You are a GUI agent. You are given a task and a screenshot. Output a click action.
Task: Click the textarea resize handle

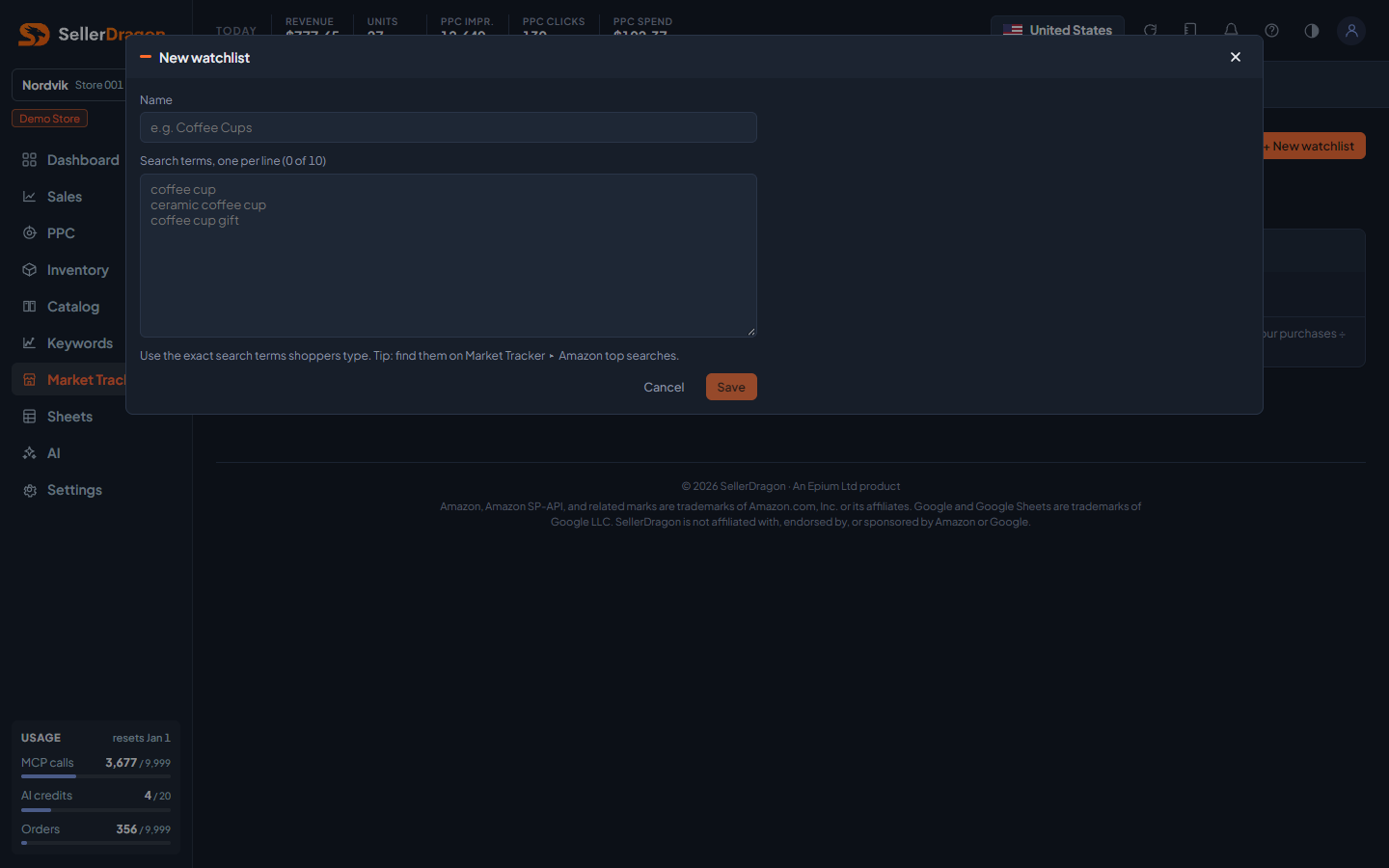(x=750, y=331)
